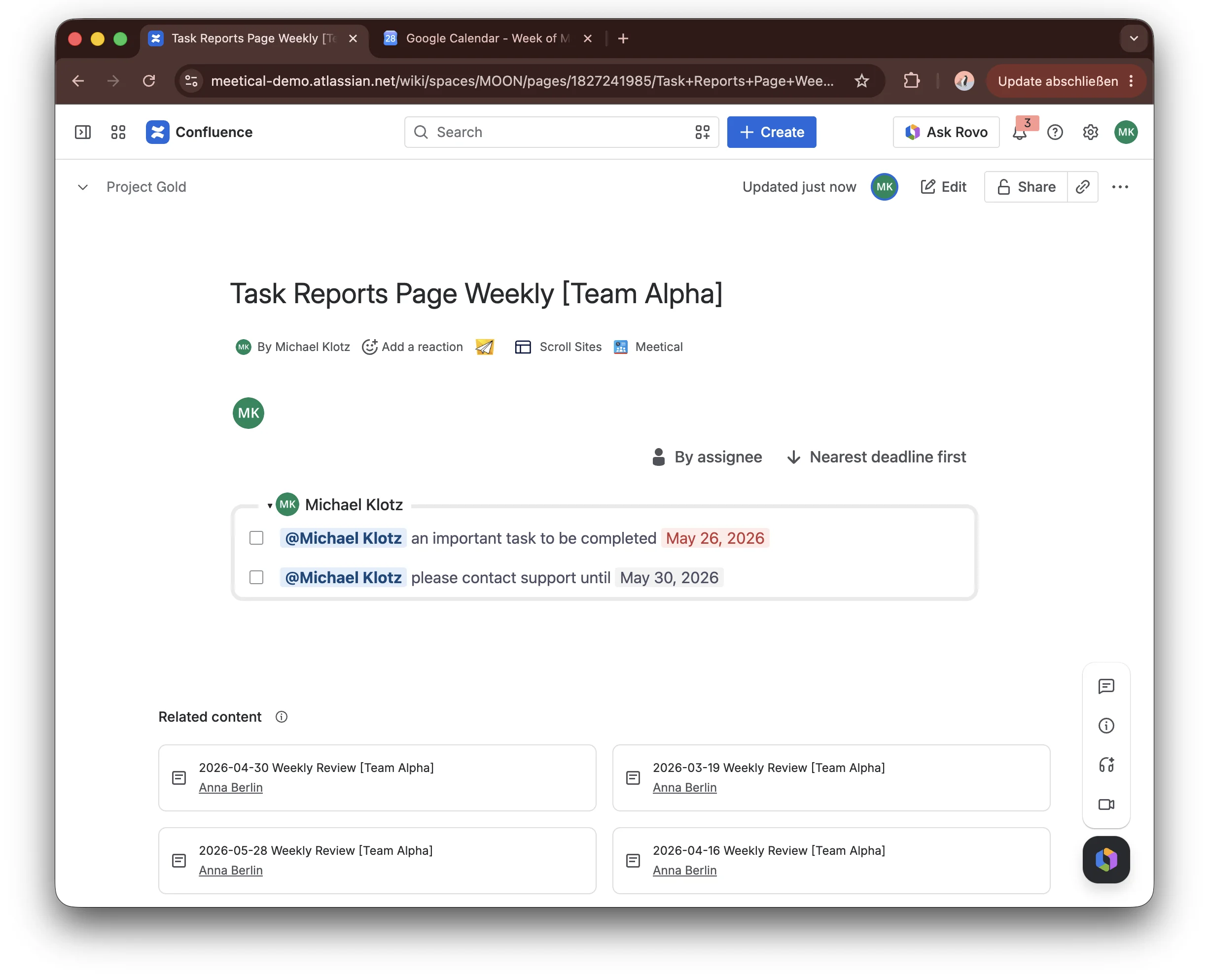Open the Chrome menu three dots

coord(1131,81)
